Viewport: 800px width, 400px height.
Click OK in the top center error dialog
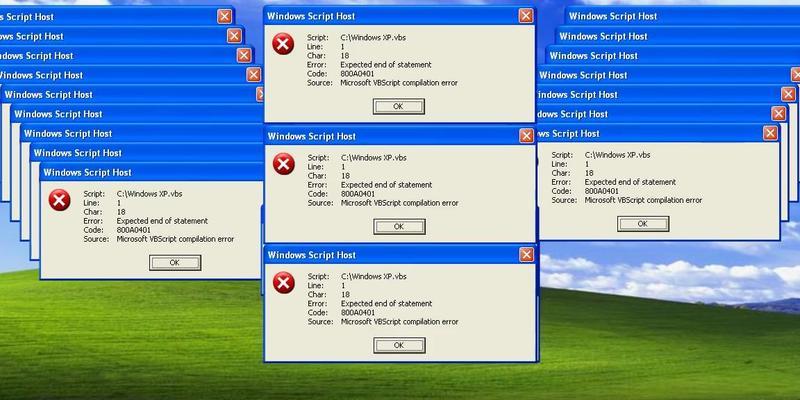point(398,106)
